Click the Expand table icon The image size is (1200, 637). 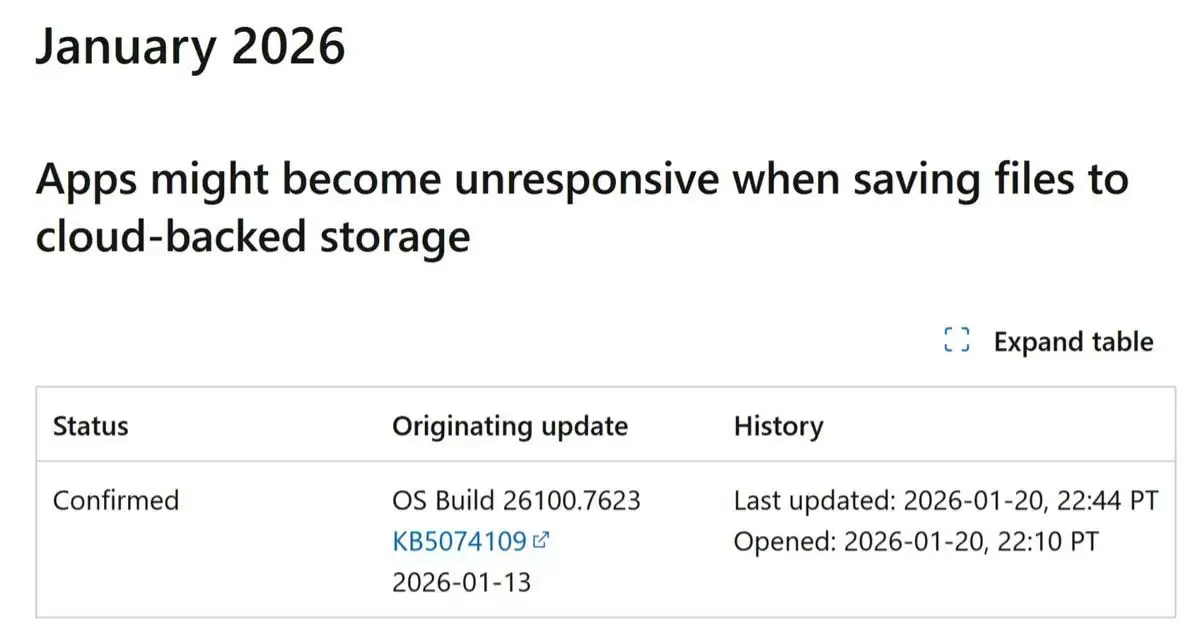point(958,340)
